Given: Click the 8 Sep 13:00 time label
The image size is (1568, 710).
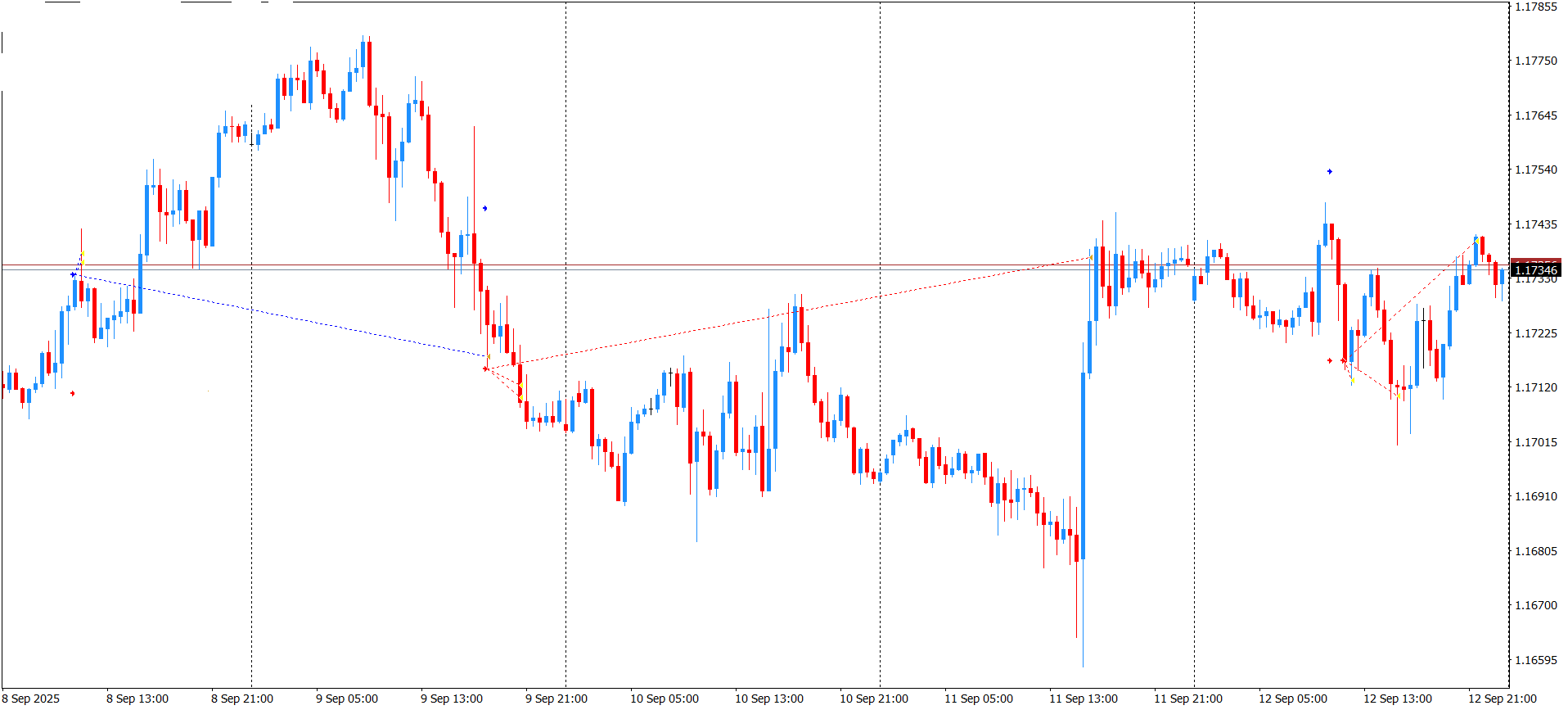Looking at the screenshot, I should click(x=137, y=699).
